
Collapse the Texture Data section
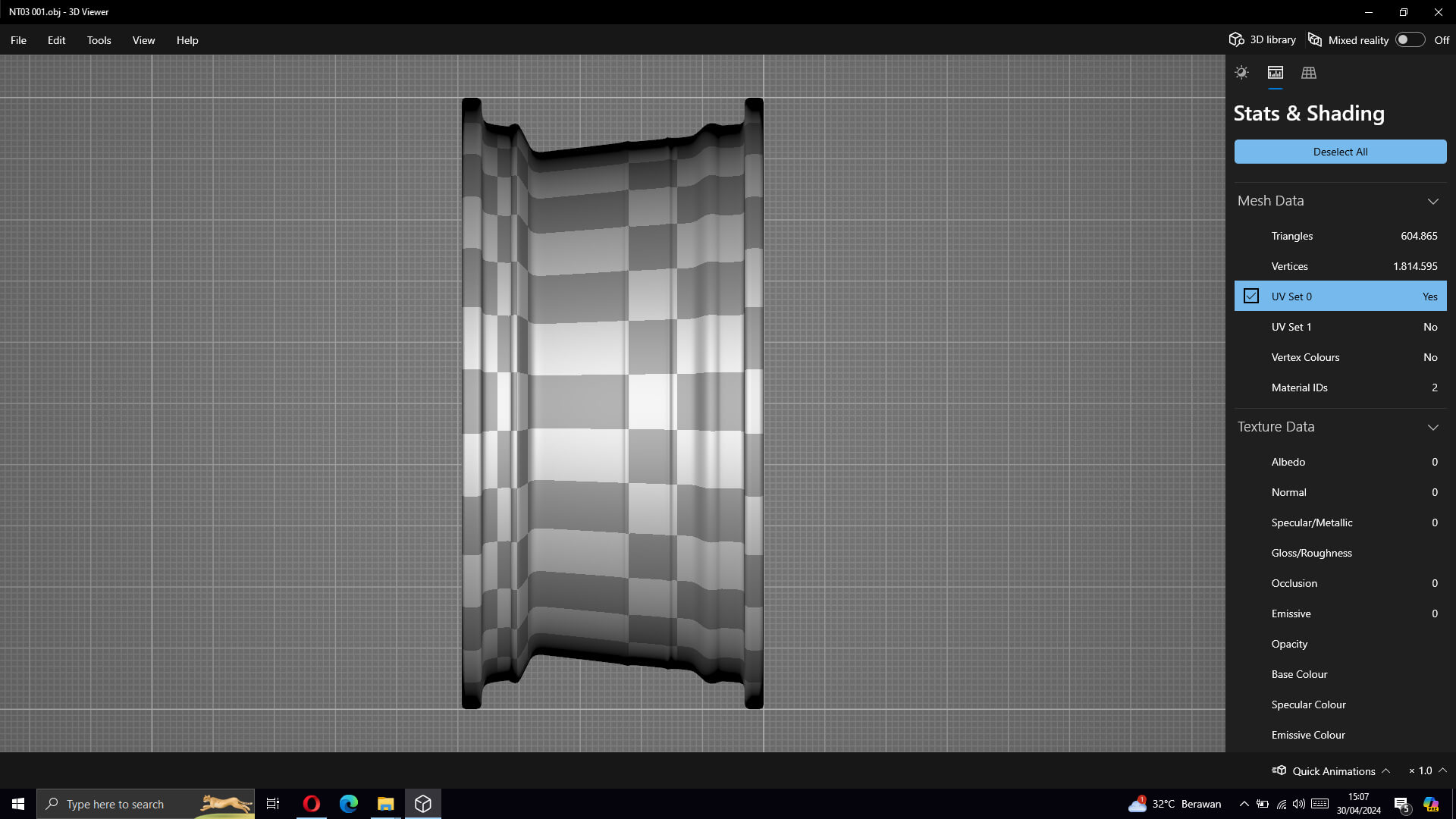coord(1432,427)
